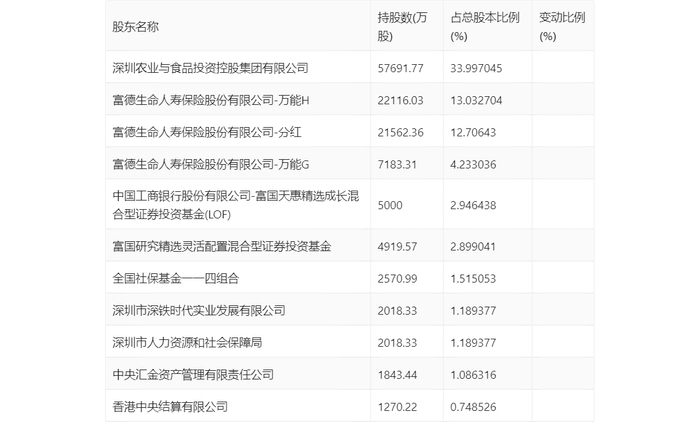
Task: Click the 占总股本比例(%) column header
Action: [x=485, y=27]
